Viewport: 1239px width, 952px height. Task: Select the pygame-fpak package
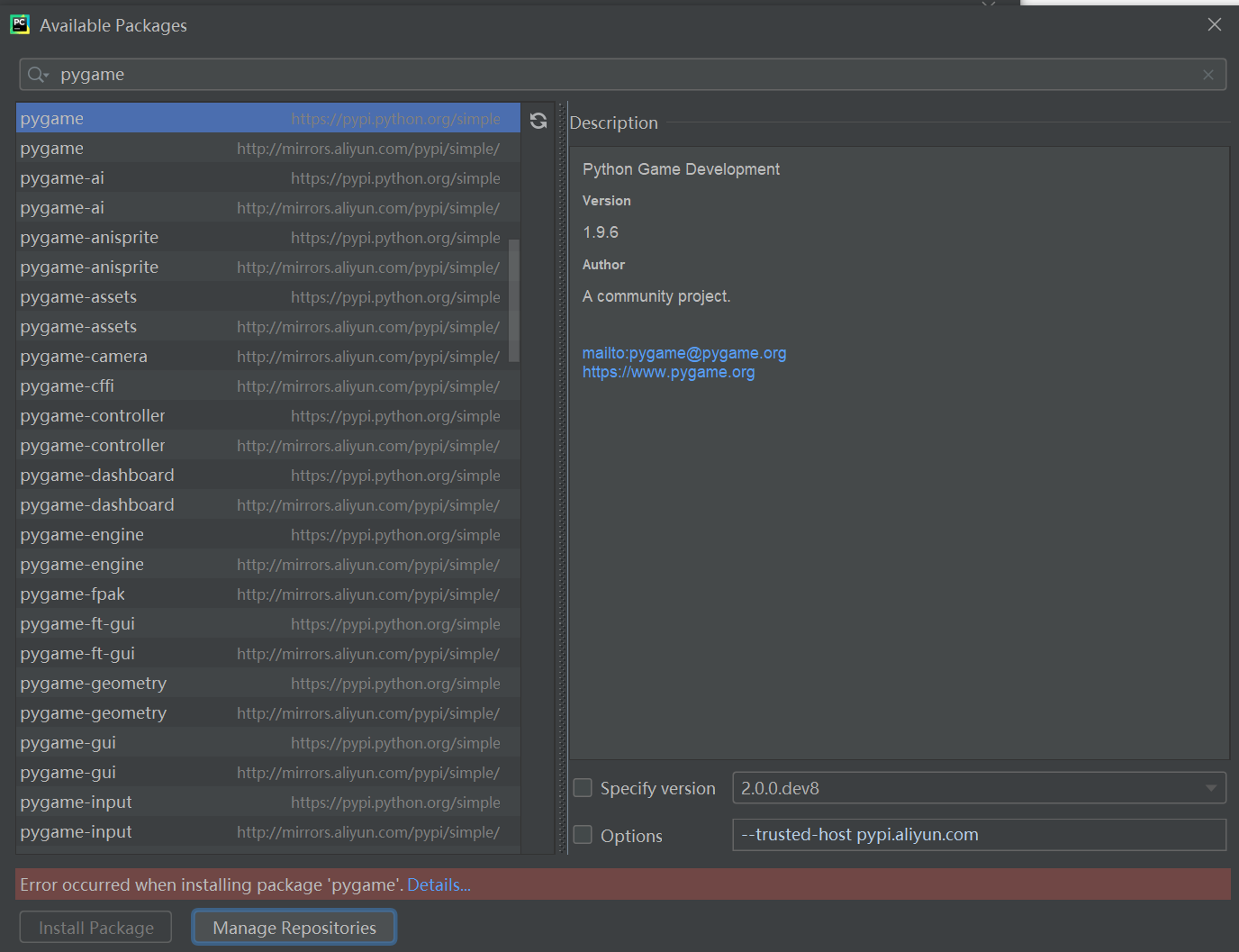click(268, 594)
